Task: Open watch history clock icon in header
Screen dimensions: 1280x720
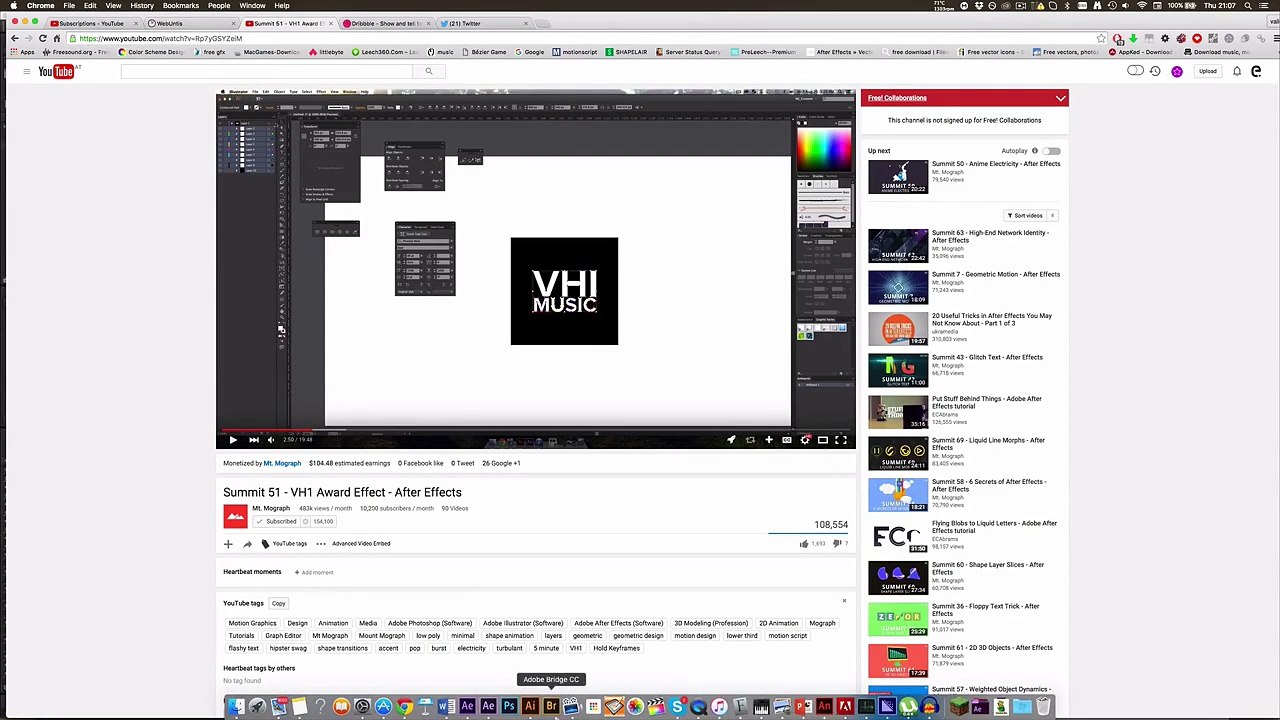Action: 1155,71
